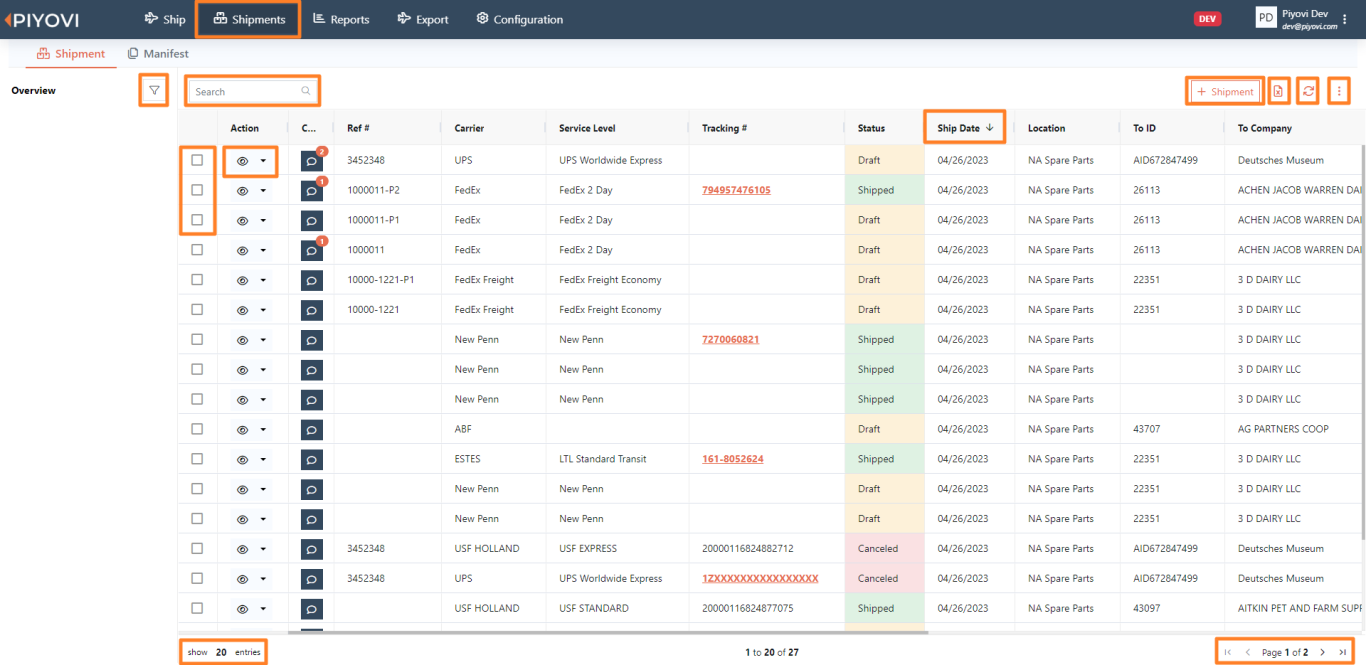
Task: Open comments for Ref 1000011 row
Action: (312, 250)
